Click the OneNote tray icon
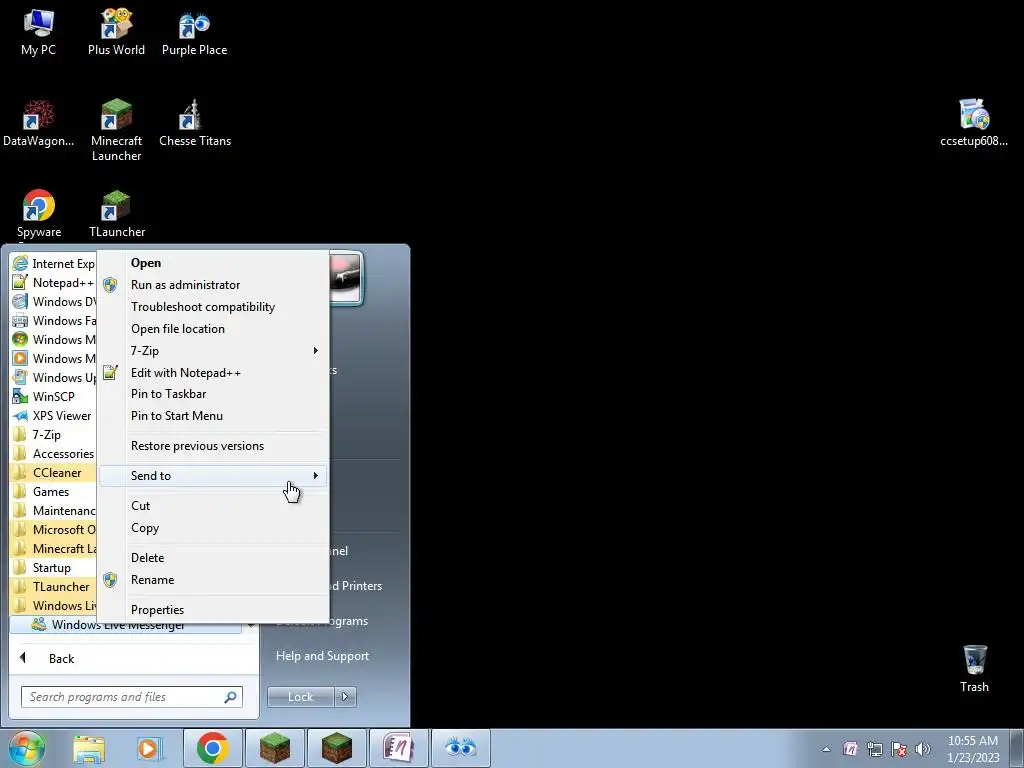Screen dimensions: 1024x768 (850, 748)
